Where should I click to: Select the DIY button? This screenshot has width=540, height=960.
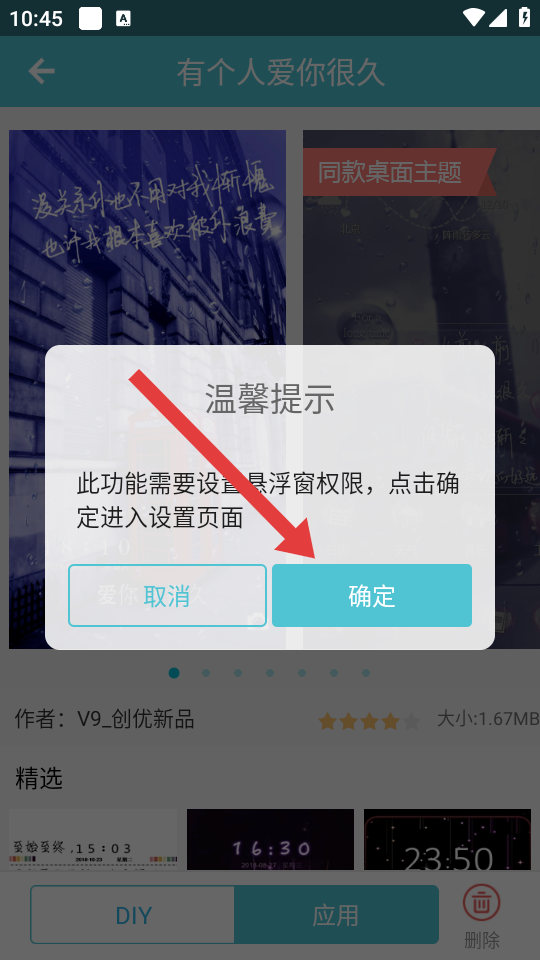click(133, 915)
